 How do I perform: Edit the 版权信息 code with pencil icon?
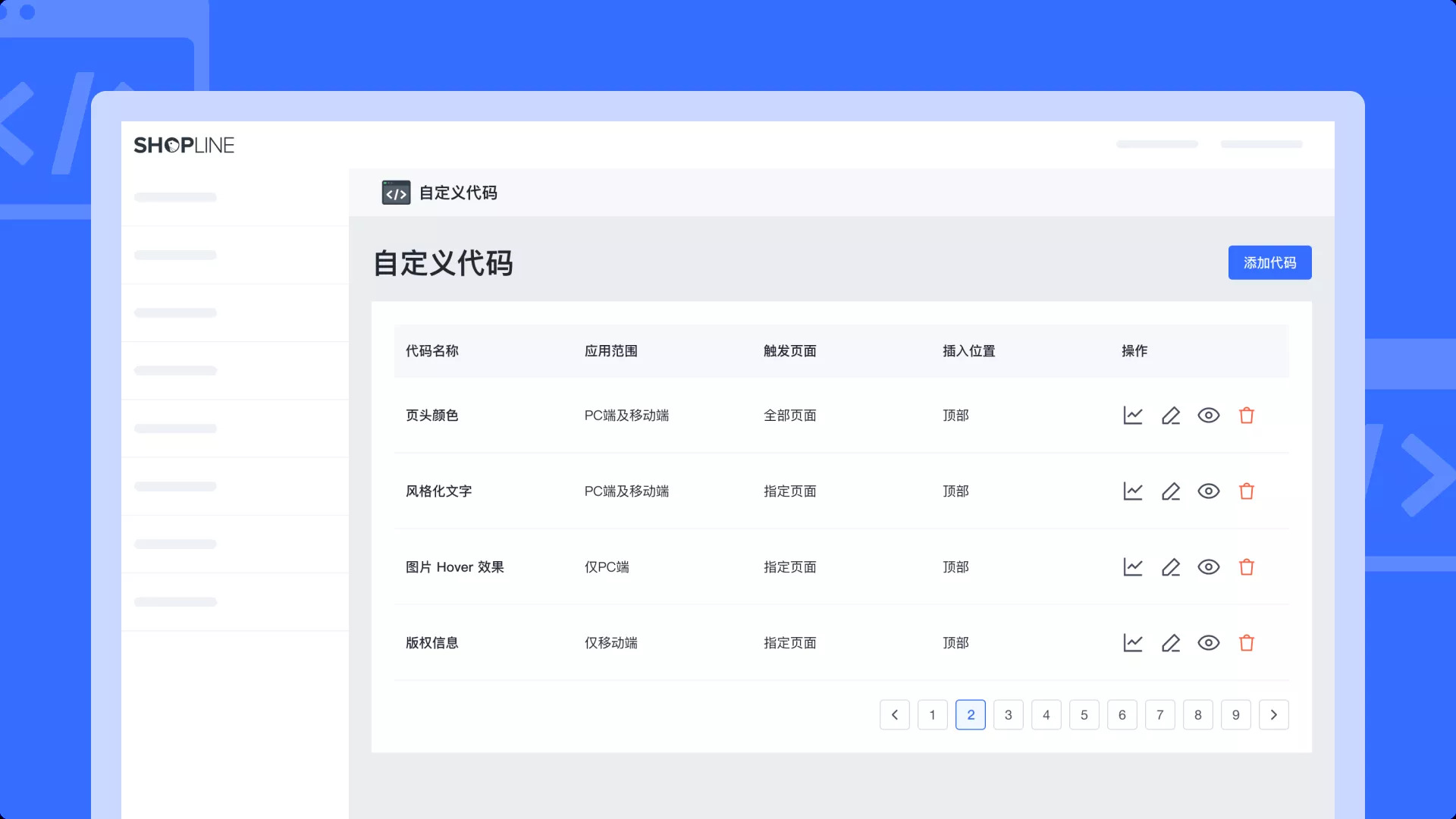pyautogui.click(x=1170, y=643)
